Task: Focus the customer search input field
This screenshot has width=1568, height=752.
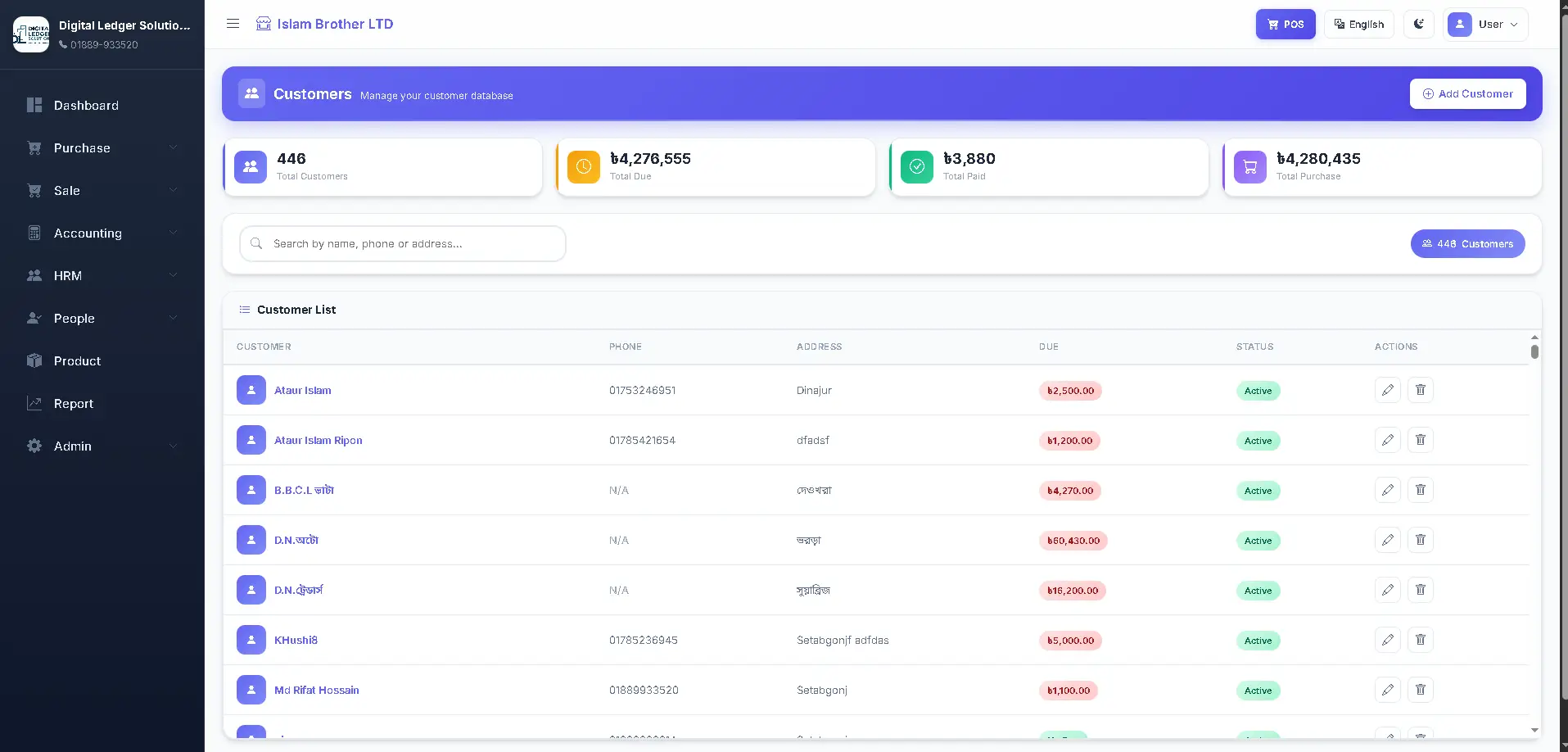Action: pos(403,244)
